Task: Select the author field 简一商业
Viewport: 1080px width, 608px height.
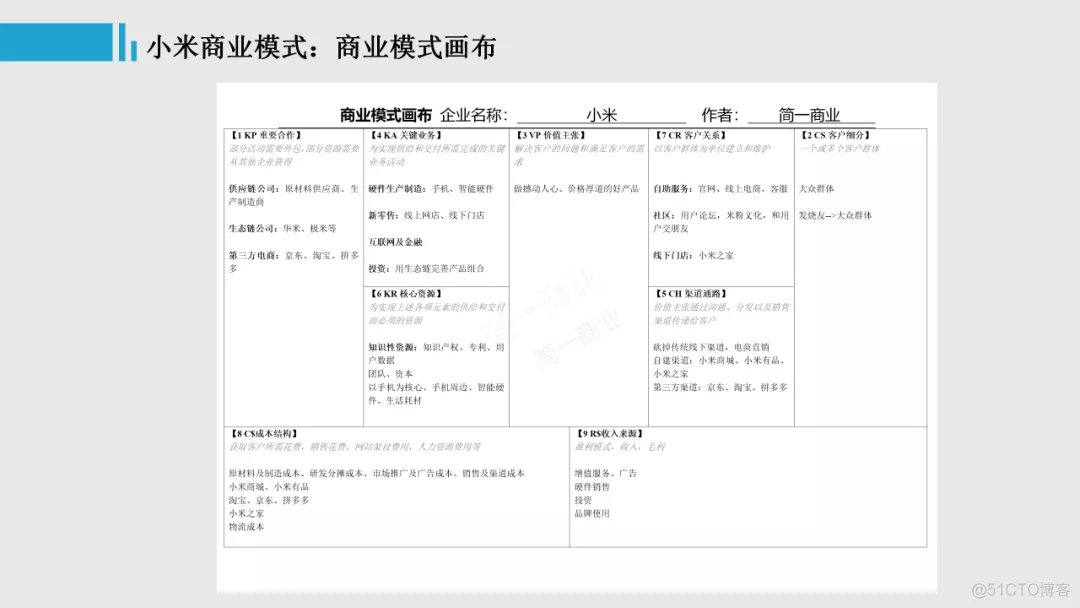Action: [x=811, y=115]
